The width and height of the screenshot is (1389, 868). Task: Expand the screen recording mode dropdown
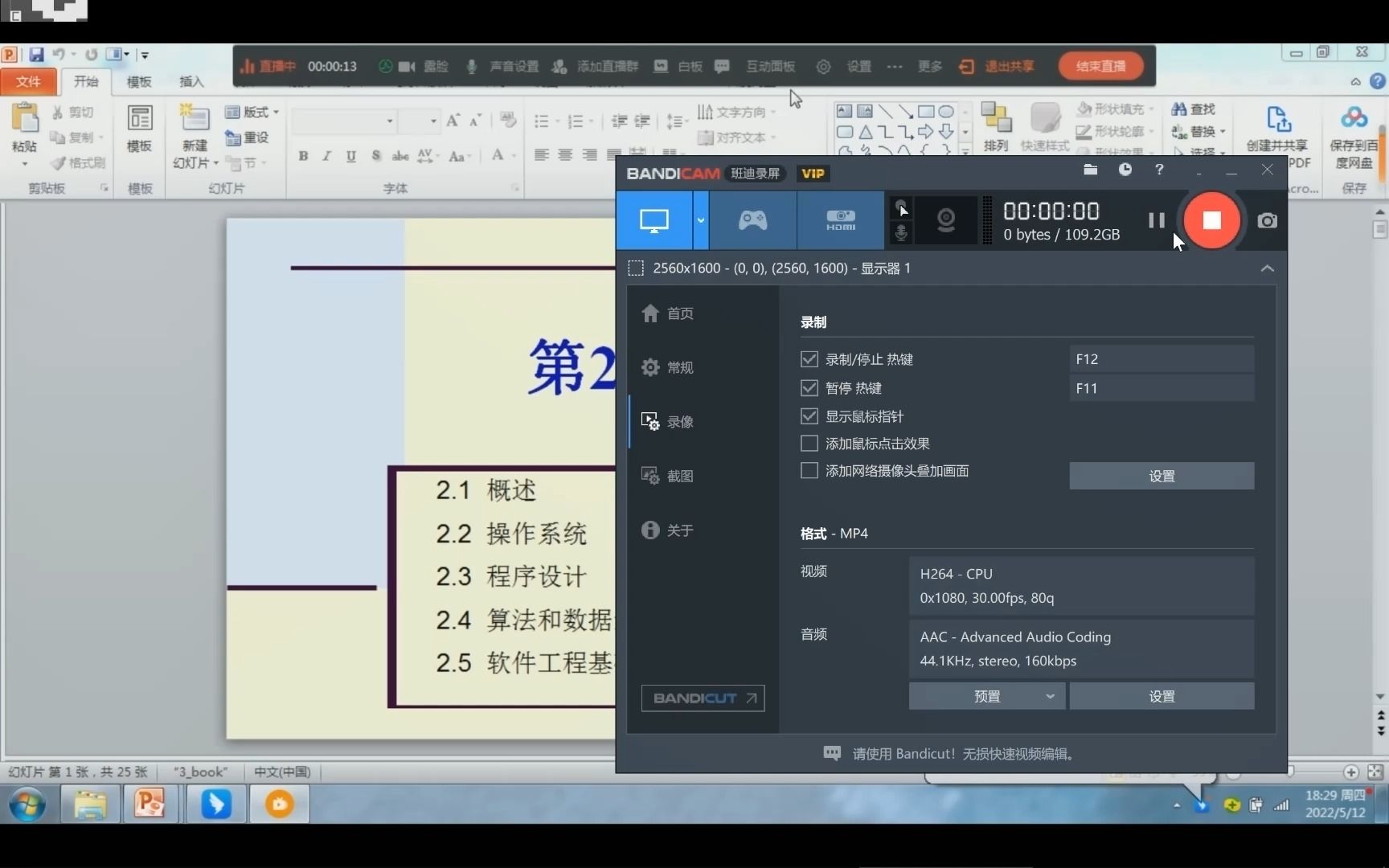[x=700, y=220]
